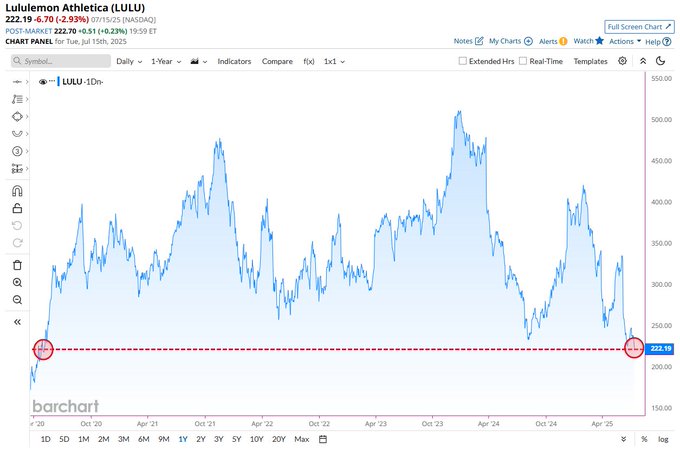Toggle percent scale button
680x451 pixels.
644,439
